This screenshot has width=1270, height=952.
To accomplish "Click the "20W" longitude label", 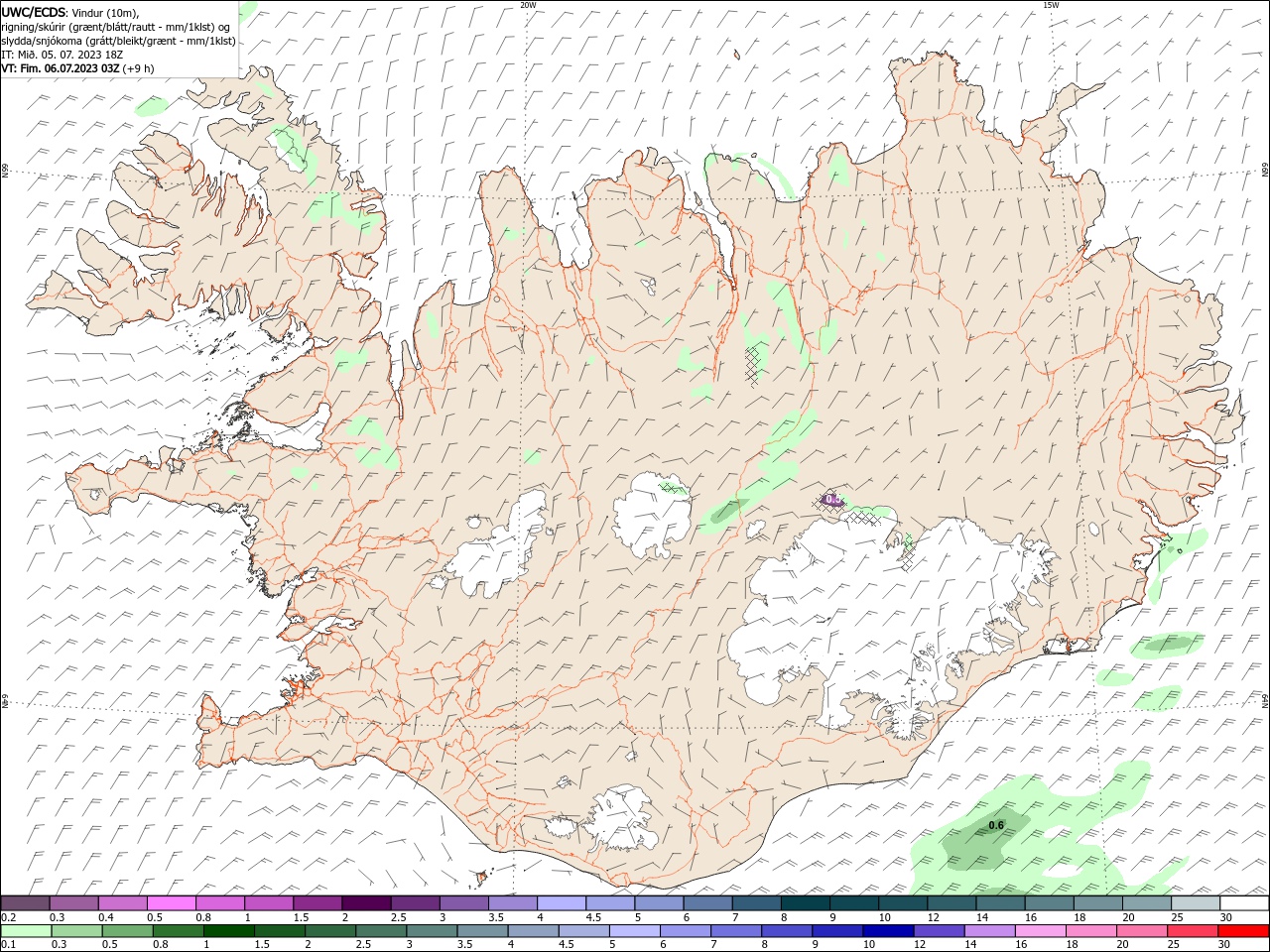I will [528, 5].
